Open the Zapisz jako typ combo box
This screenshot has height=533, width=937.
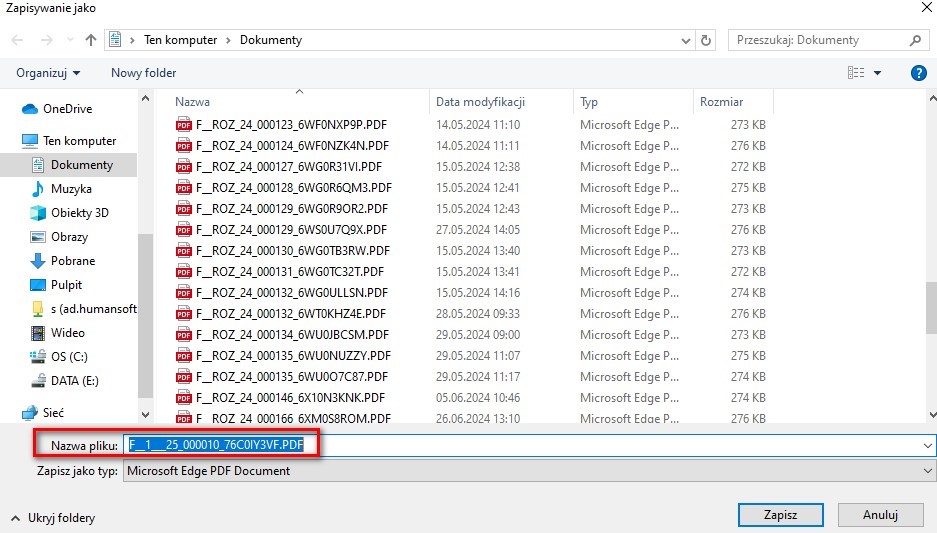pos(529,470)
